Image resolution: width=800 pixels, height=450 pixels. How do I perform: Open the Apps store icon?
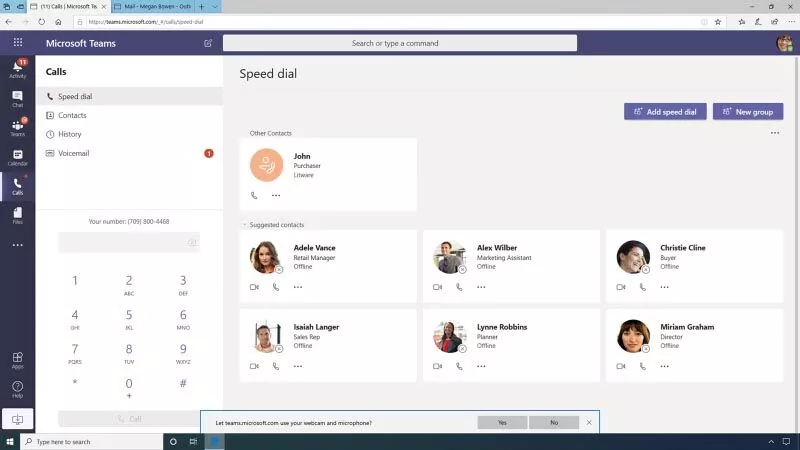click(x=18, y=360)
